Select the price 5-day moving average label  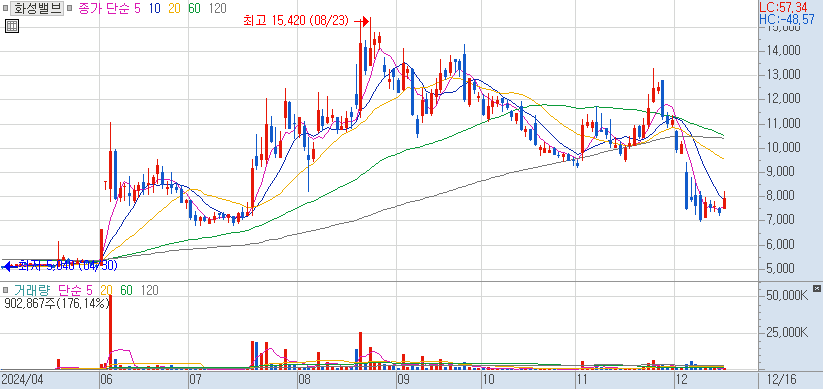coord(137,8)
